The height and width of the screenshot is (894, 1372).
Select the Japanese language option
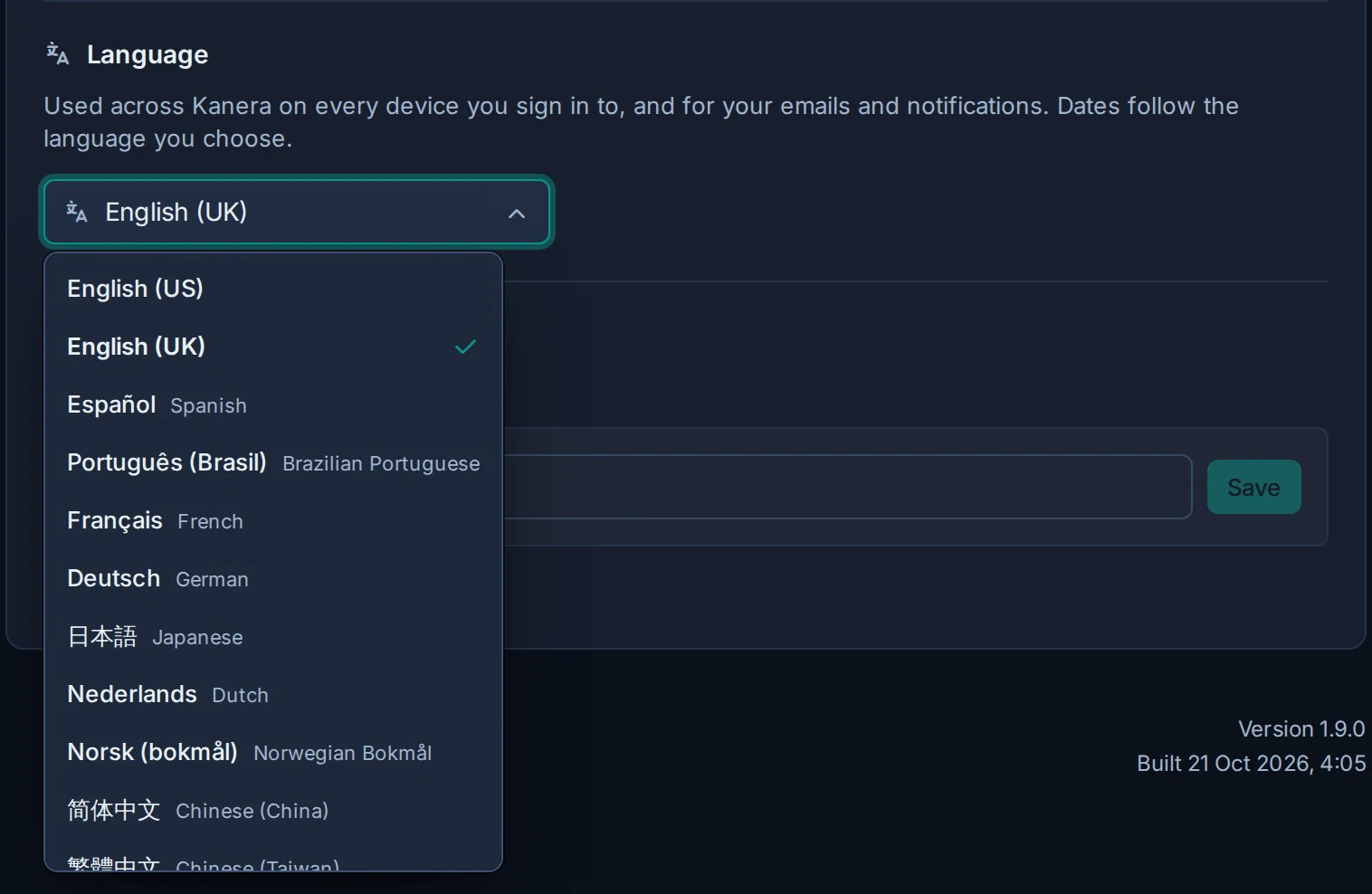pyautogui.click(x=273, y=636)
